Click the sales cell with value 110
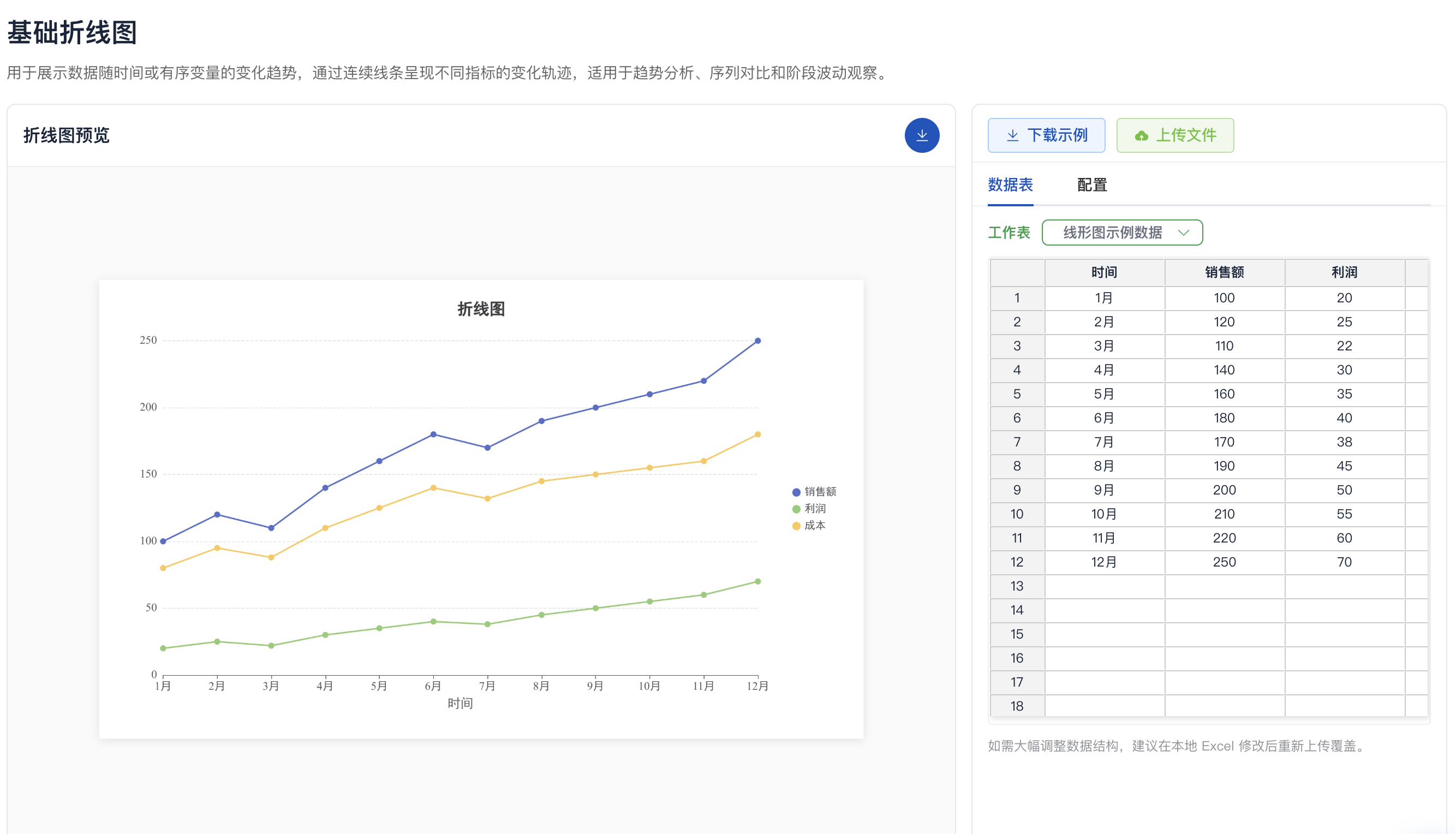This screenshot has height=834, width=1456. click(1224, 346)
